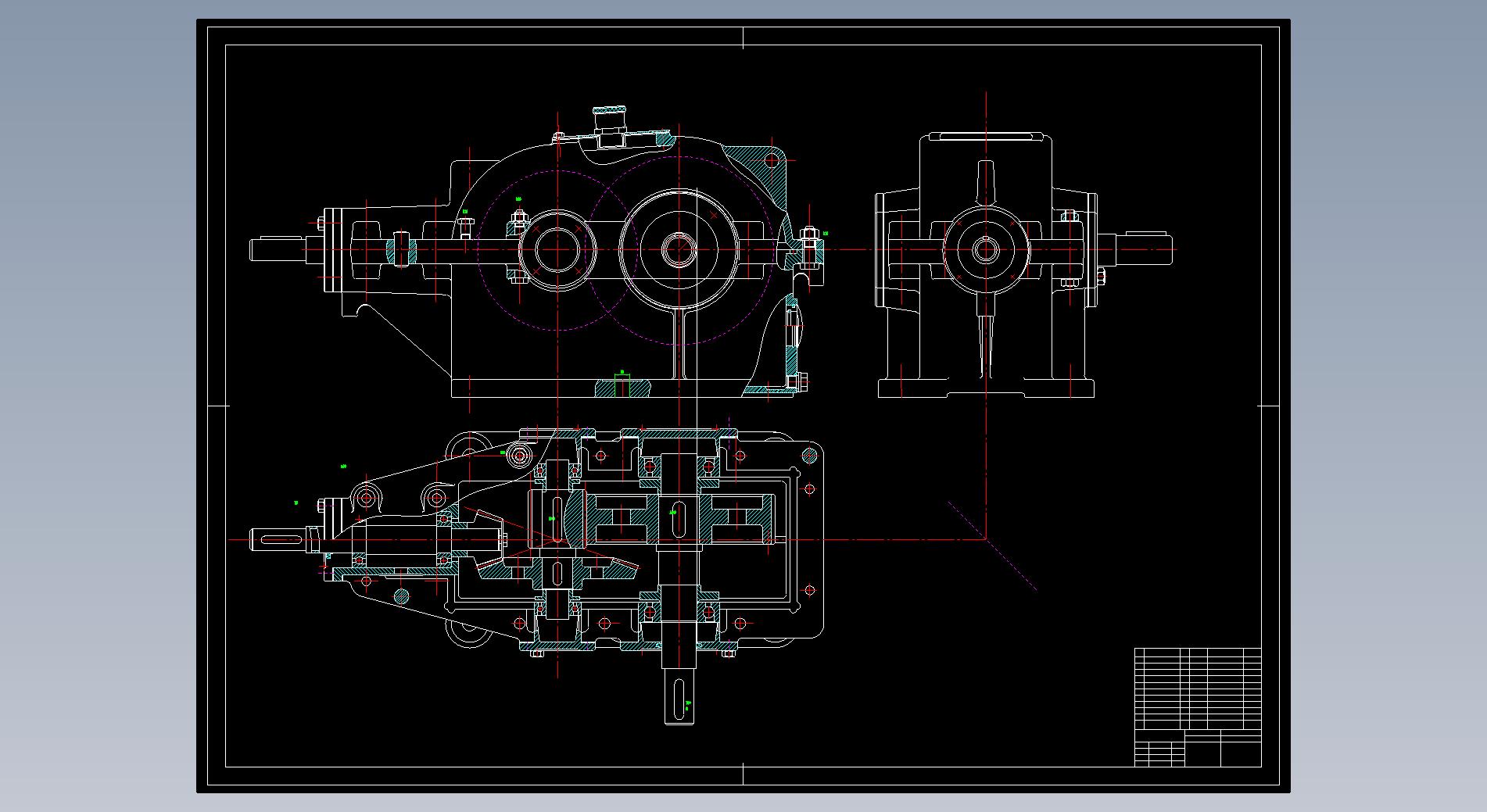1487x812 pixels.
Task: Select the title block table in the drawing
Action: click(1198, 706)
